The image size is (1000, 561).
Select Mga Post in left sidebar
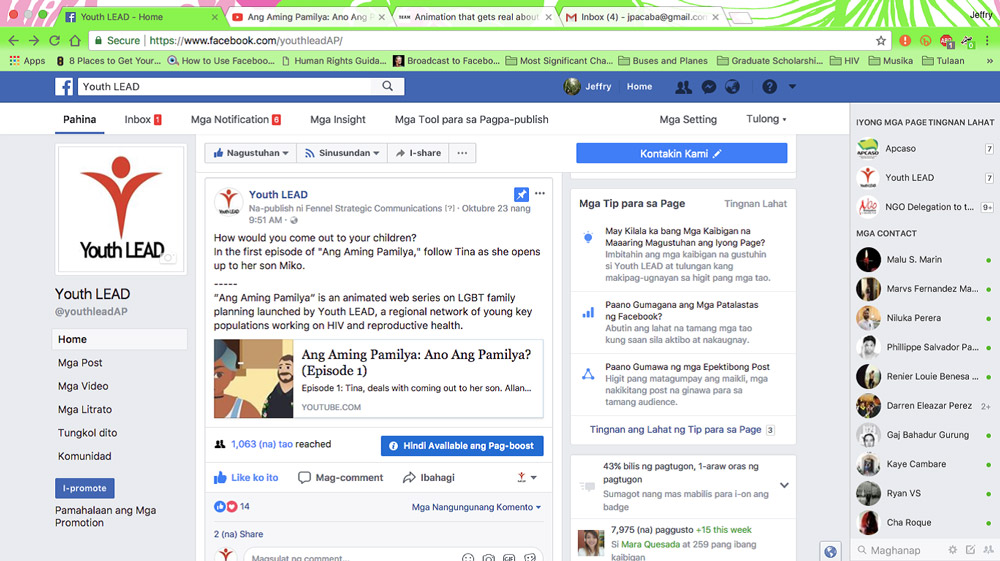point(80,363)
